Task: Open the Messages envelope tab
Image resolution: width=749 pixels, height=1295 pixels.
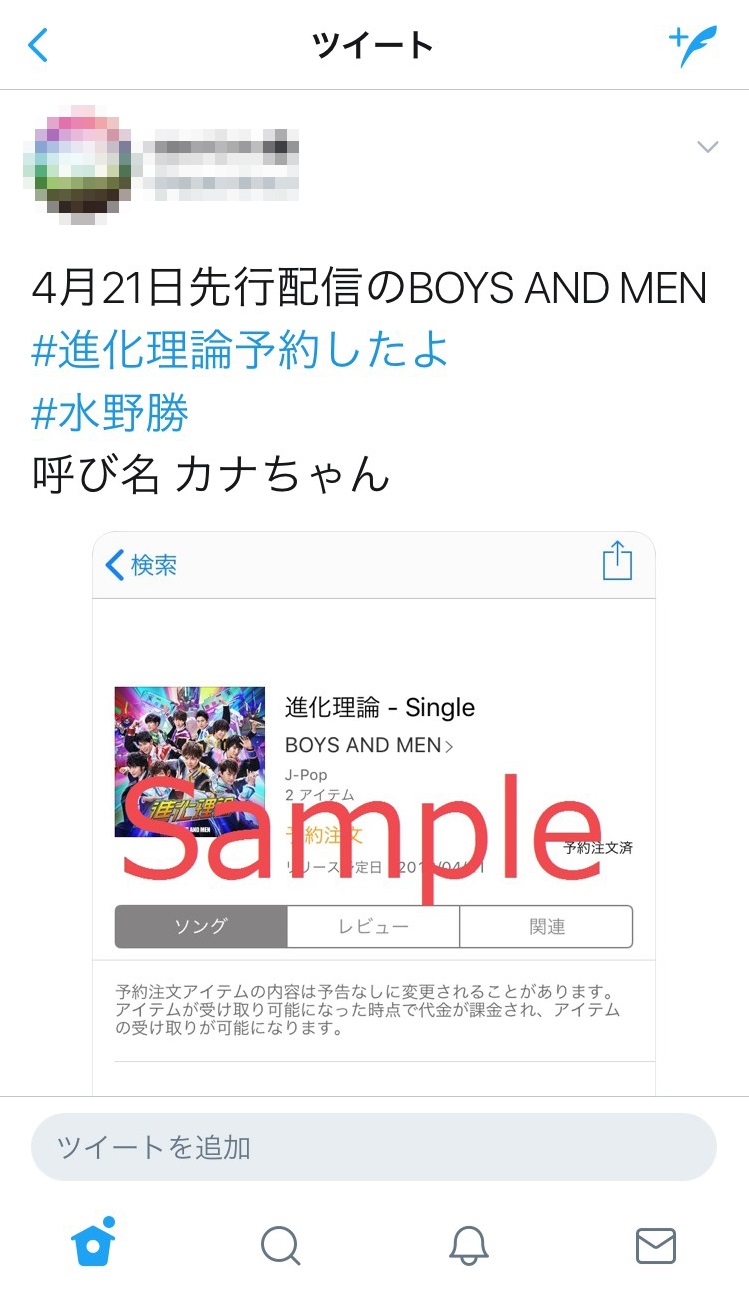Action: click(656, 1246)
